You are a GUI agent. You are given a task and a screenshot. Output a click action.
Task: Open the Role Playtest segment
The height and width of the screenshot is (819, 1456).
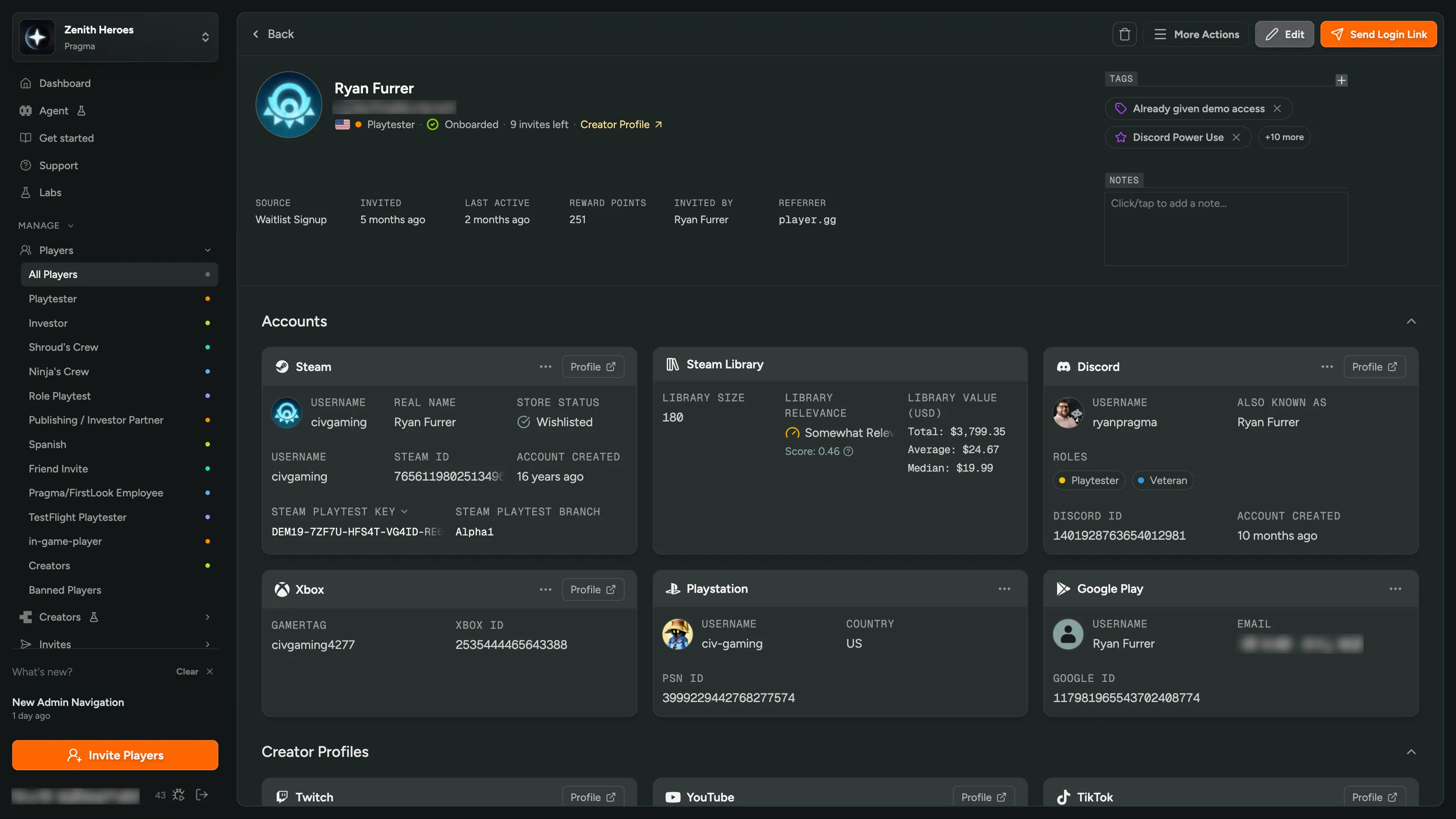119,396
